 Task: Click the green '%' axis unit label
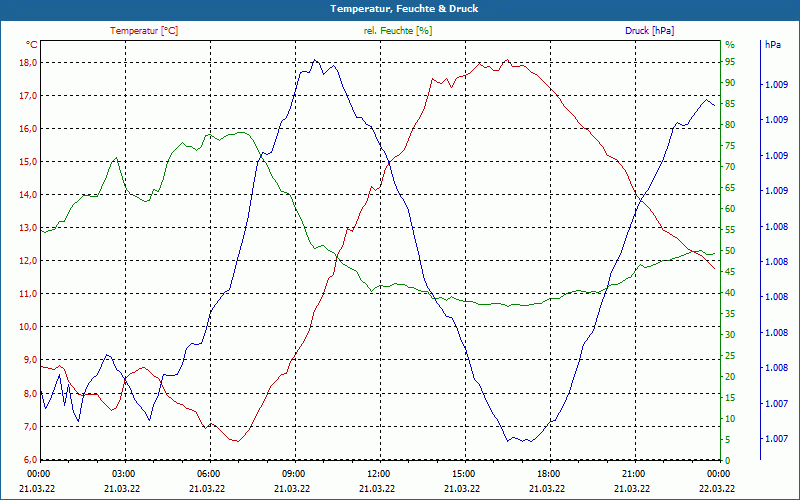pos(730,45)
